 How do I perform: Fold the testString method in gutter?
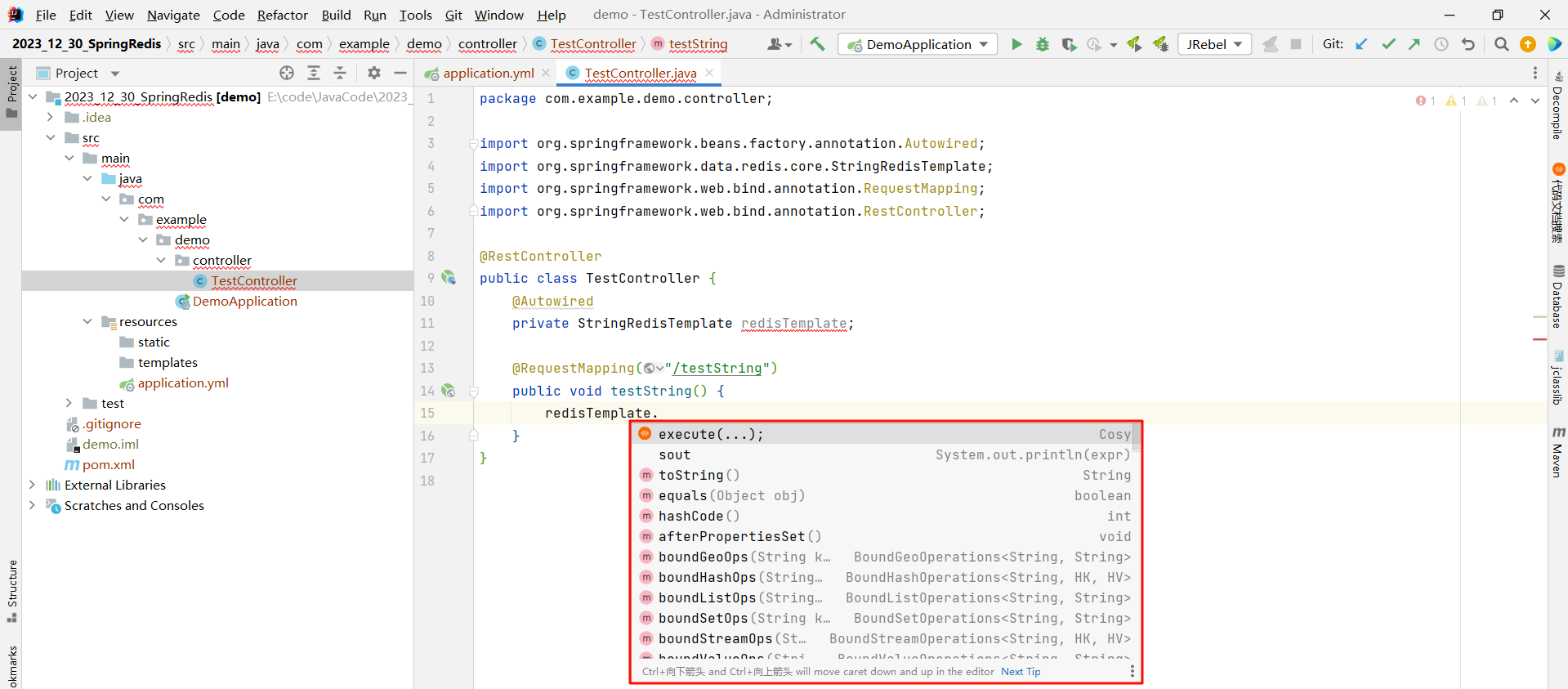(x=473, y=391)
